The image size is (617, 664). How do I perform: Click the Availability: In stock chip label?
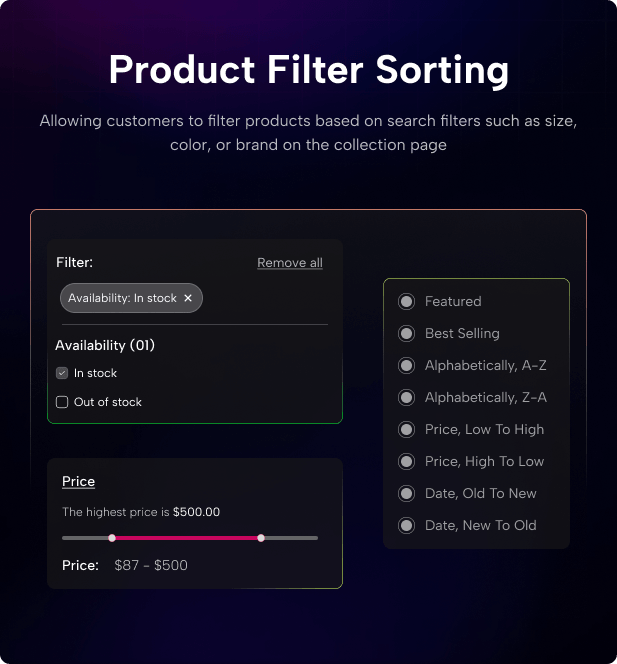tap(122, 298)
